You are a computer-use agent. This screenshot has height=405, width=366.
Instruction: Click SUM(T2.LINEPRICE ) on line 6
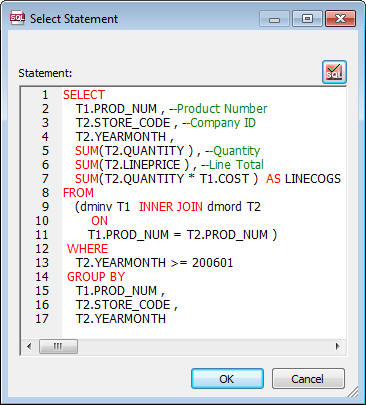[x=132, y=165]
